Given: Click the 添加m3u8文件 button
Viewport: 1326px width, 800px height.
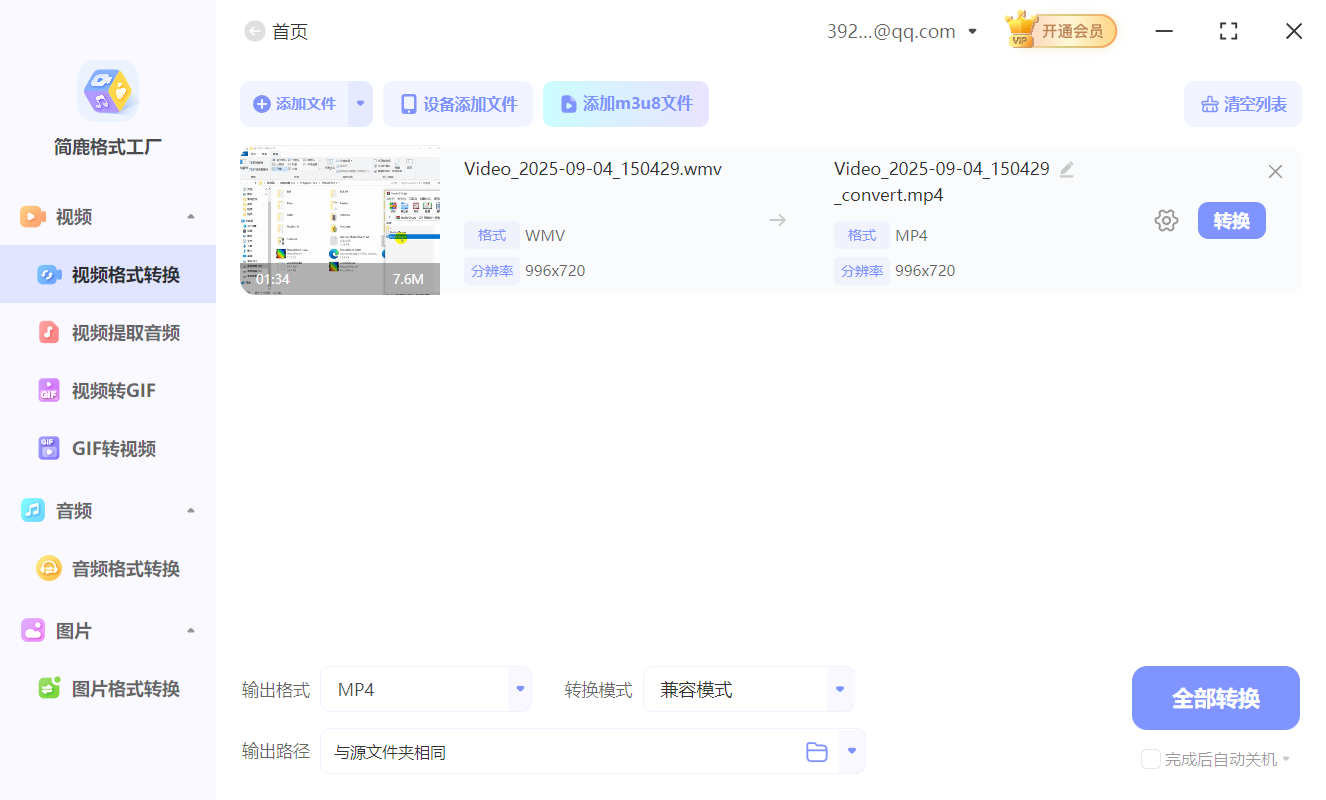Looking at the screenshot, I should point(626,104).
